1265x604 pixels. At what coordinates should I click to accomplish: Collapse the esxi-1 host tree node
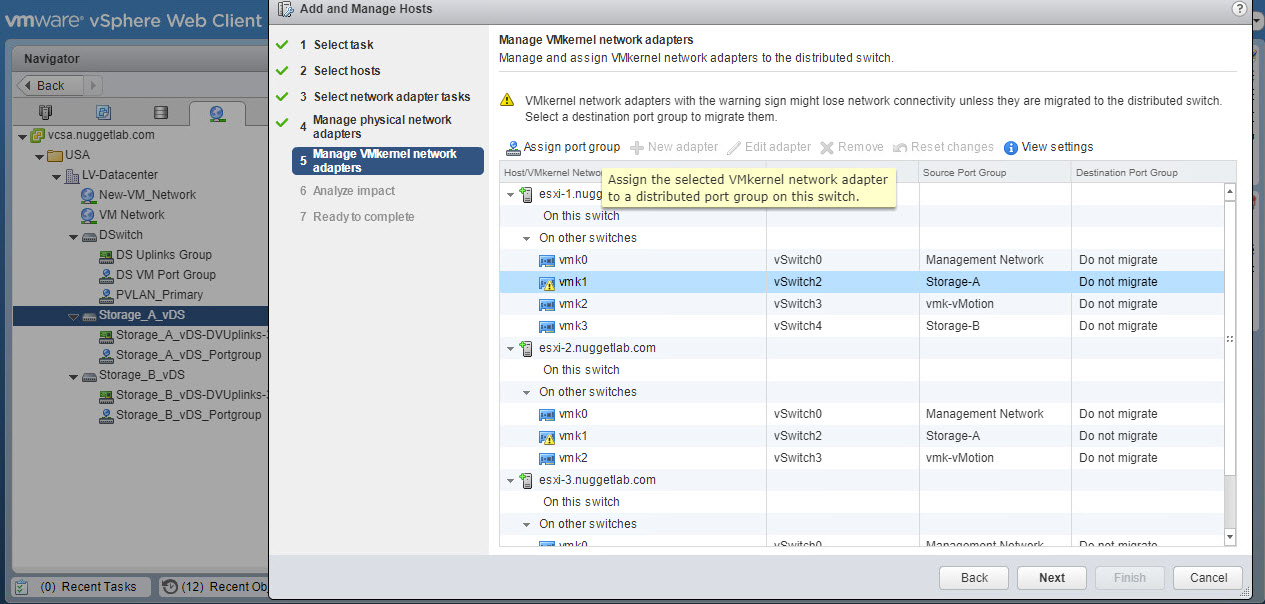pos(511,194)
